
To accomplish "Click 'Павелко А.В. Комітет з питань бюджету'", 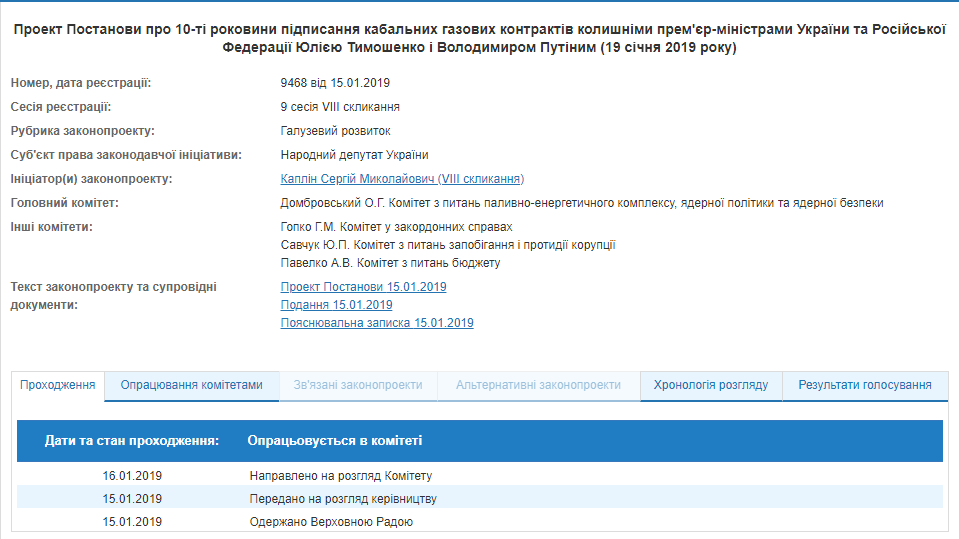I will [x=390, y=263].
